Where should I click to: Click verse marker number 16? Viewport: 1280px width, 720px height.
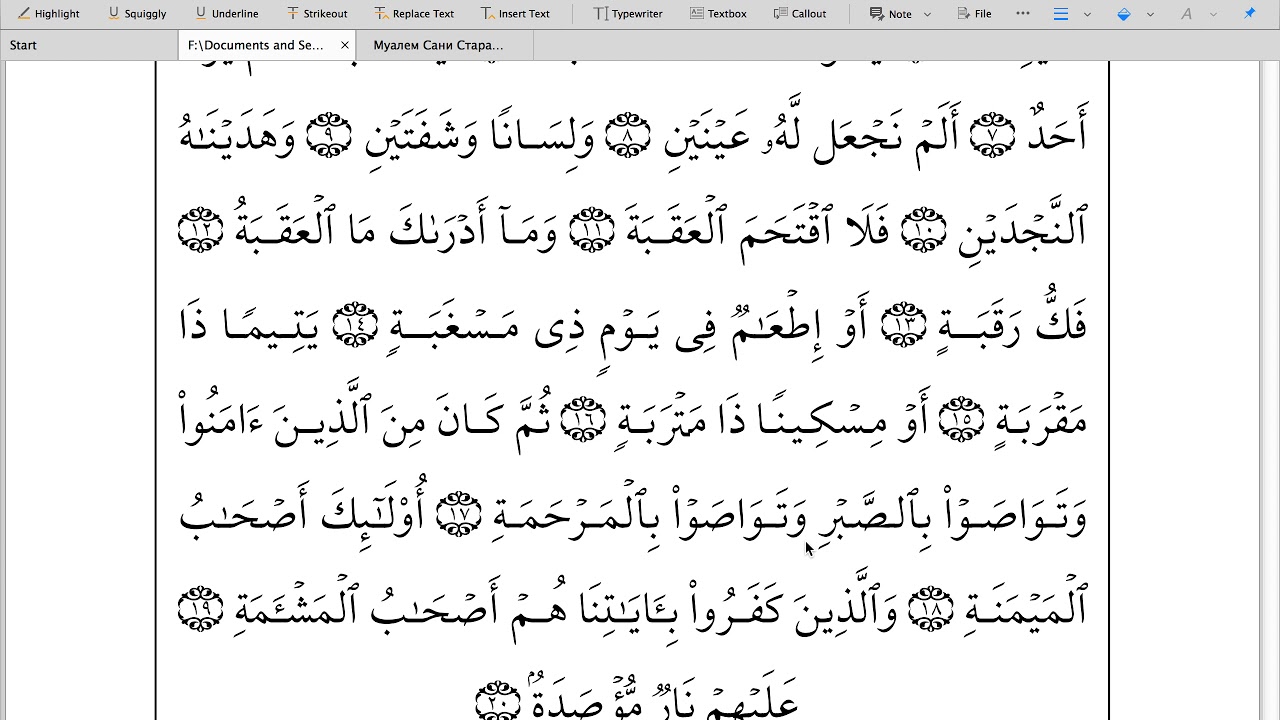coord(584,419)
